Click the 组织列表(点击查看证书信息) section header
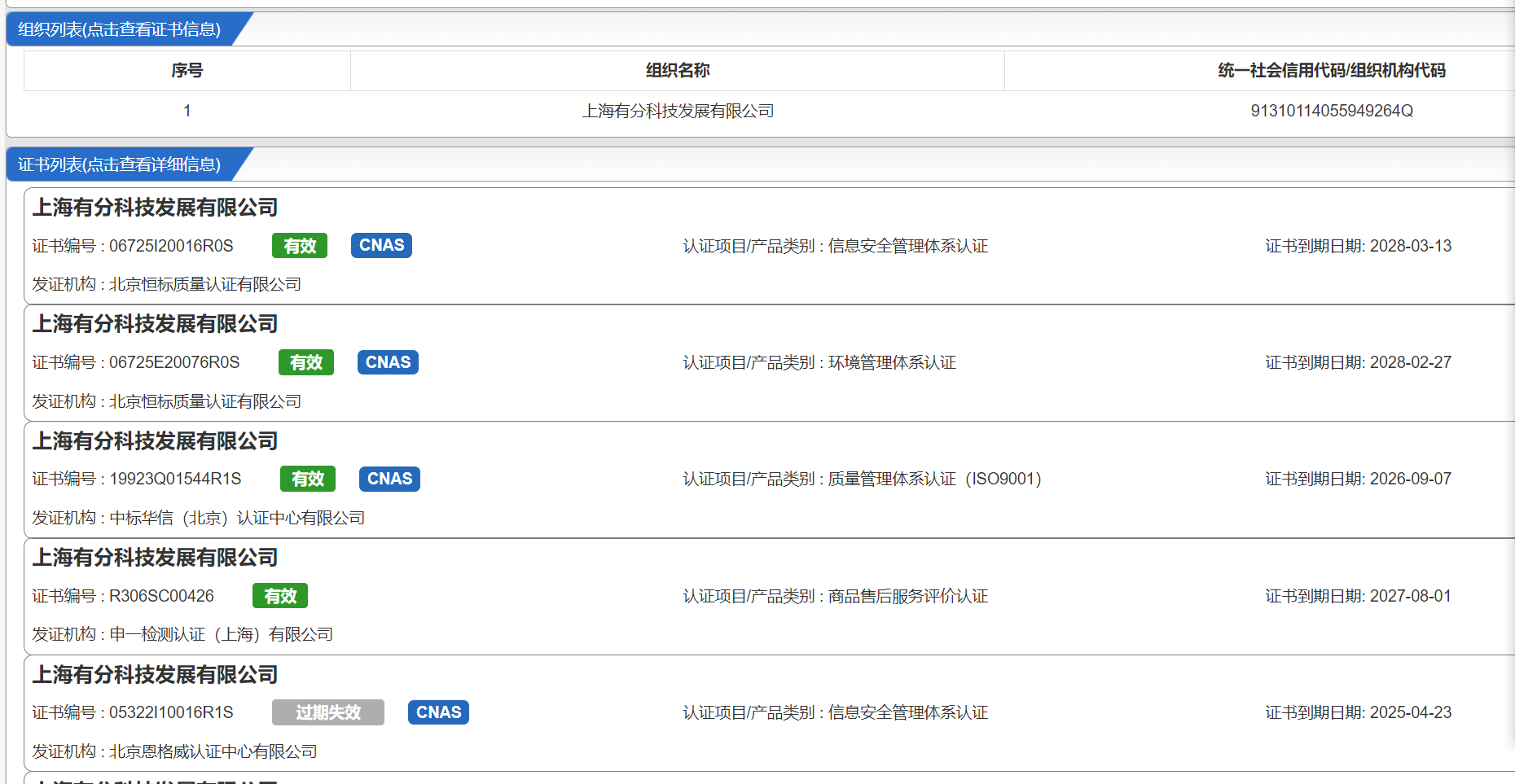Image resolution: width=1515 pixels, height=784 pixels. (x=120, y=29)
